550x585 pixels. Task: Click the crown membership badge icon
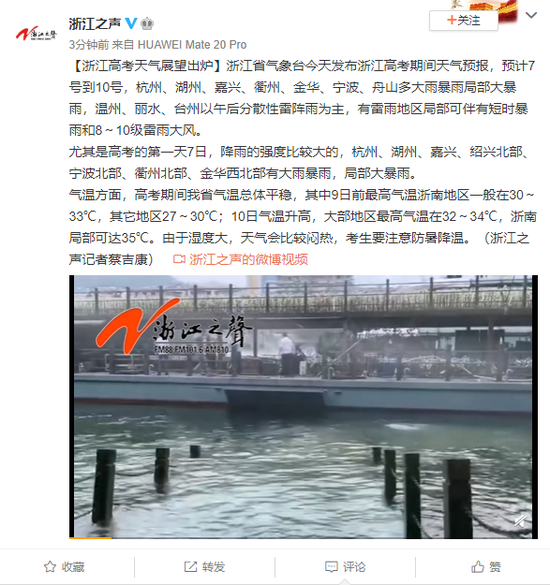pyautogui.click(x=147, y=24)
